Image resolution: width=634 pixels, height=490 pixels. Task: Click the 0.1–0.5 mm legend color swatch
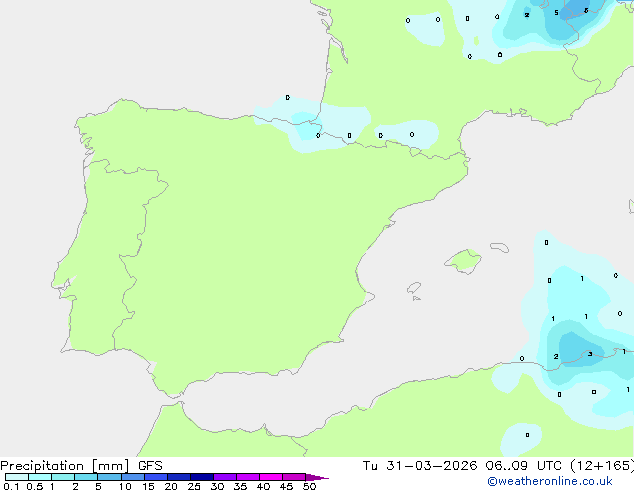pos(17,477)
